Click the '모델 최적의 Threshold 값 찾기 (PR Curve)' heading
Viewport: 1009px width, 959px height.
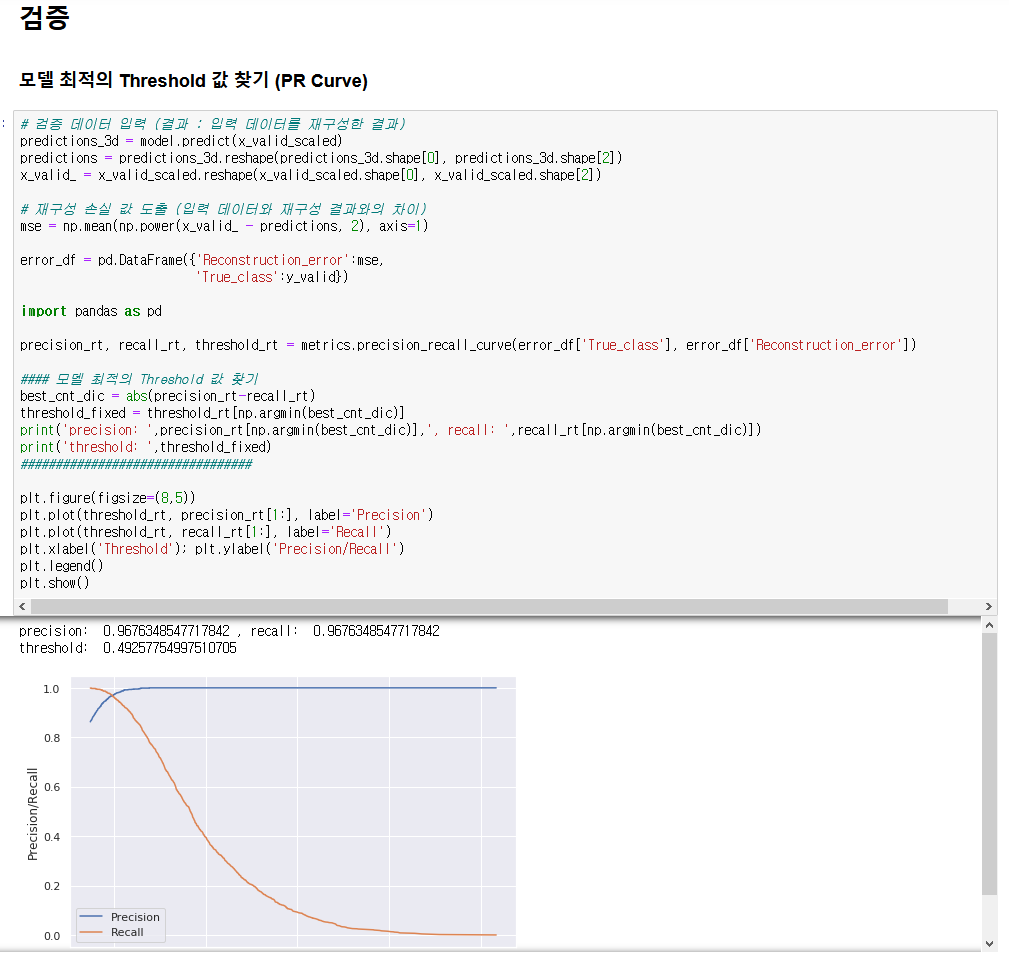tap(194, 80)
